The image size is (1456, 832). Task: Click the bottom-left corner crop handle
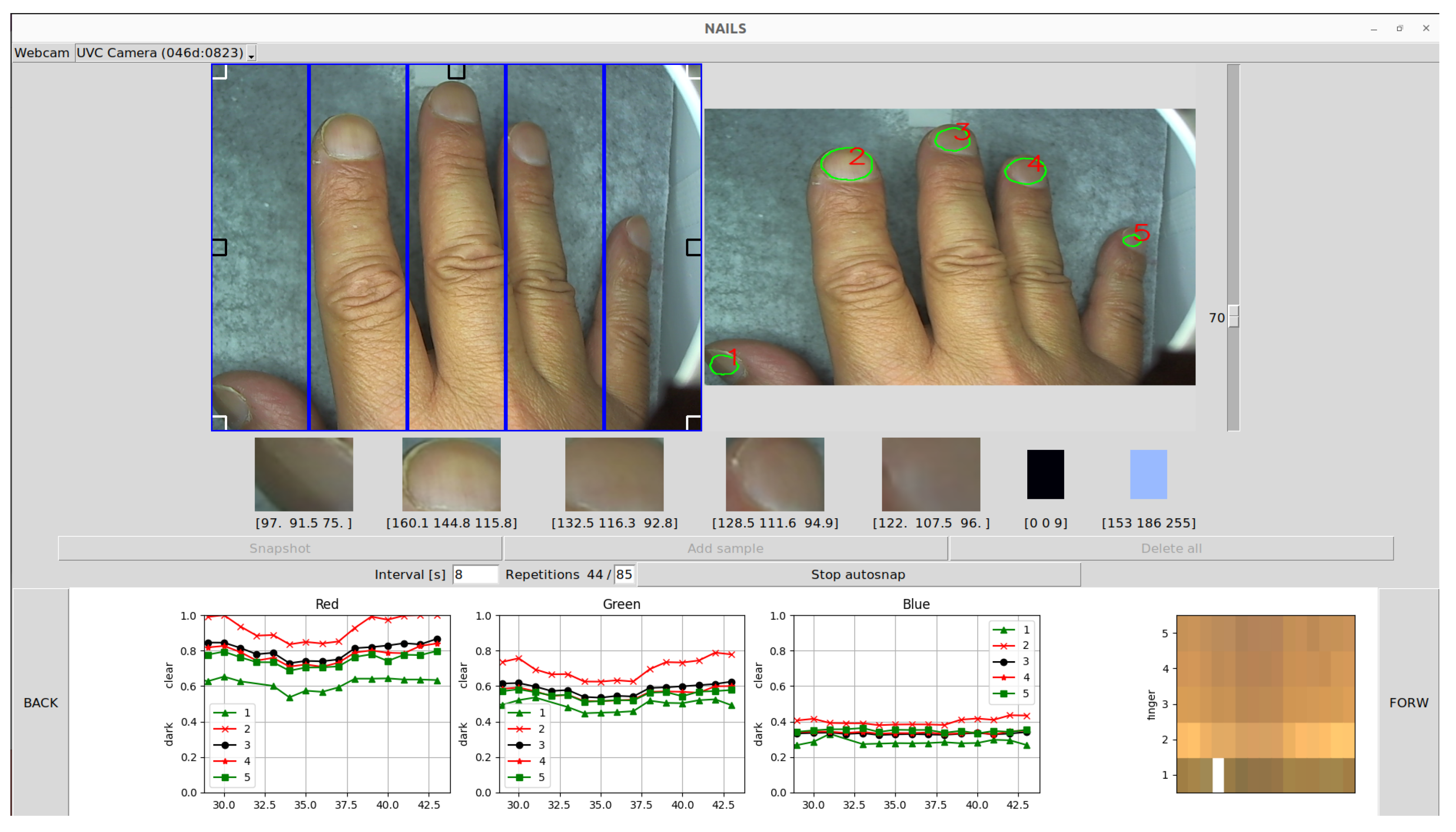click(x=220, y=422)
